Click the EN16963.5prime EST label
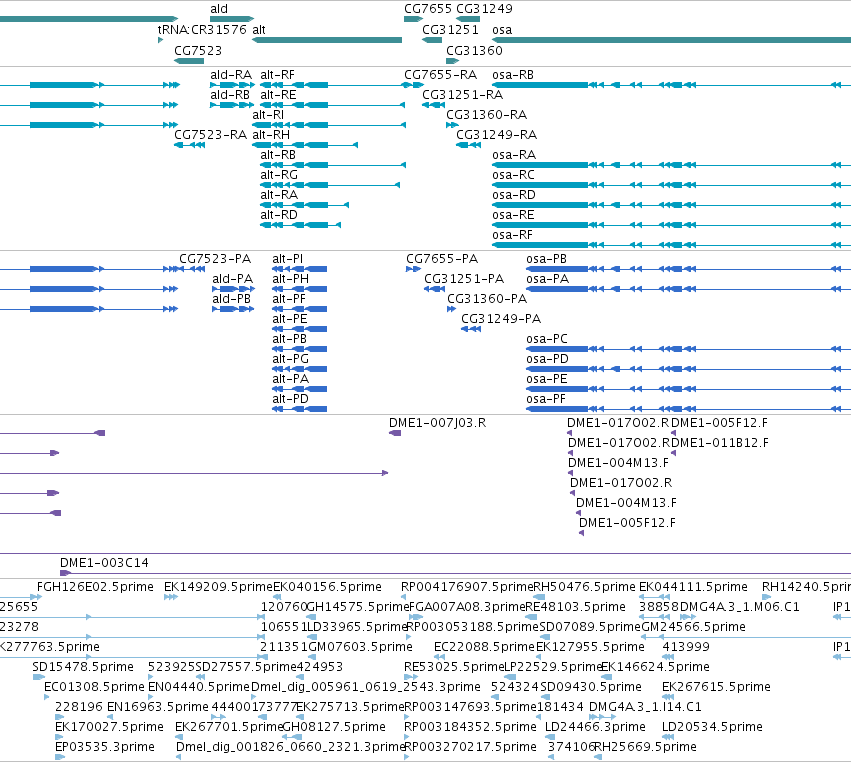 tap(158, 707)
